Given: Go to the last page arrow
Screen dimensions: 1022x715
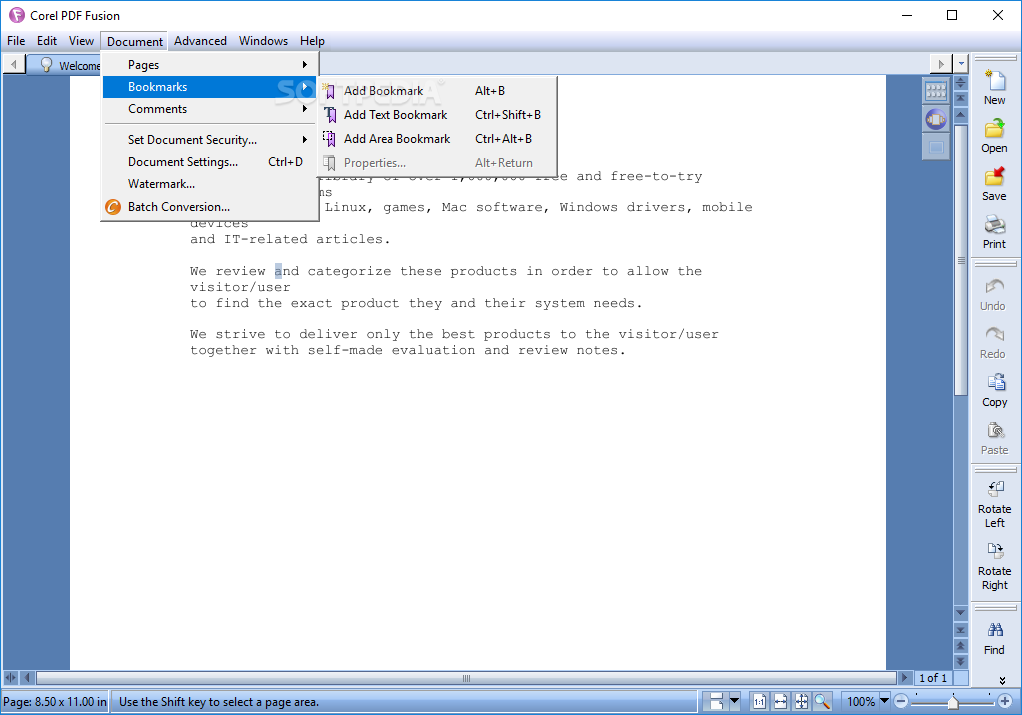Looking at the screenshot, I should [x=961, y=630].
